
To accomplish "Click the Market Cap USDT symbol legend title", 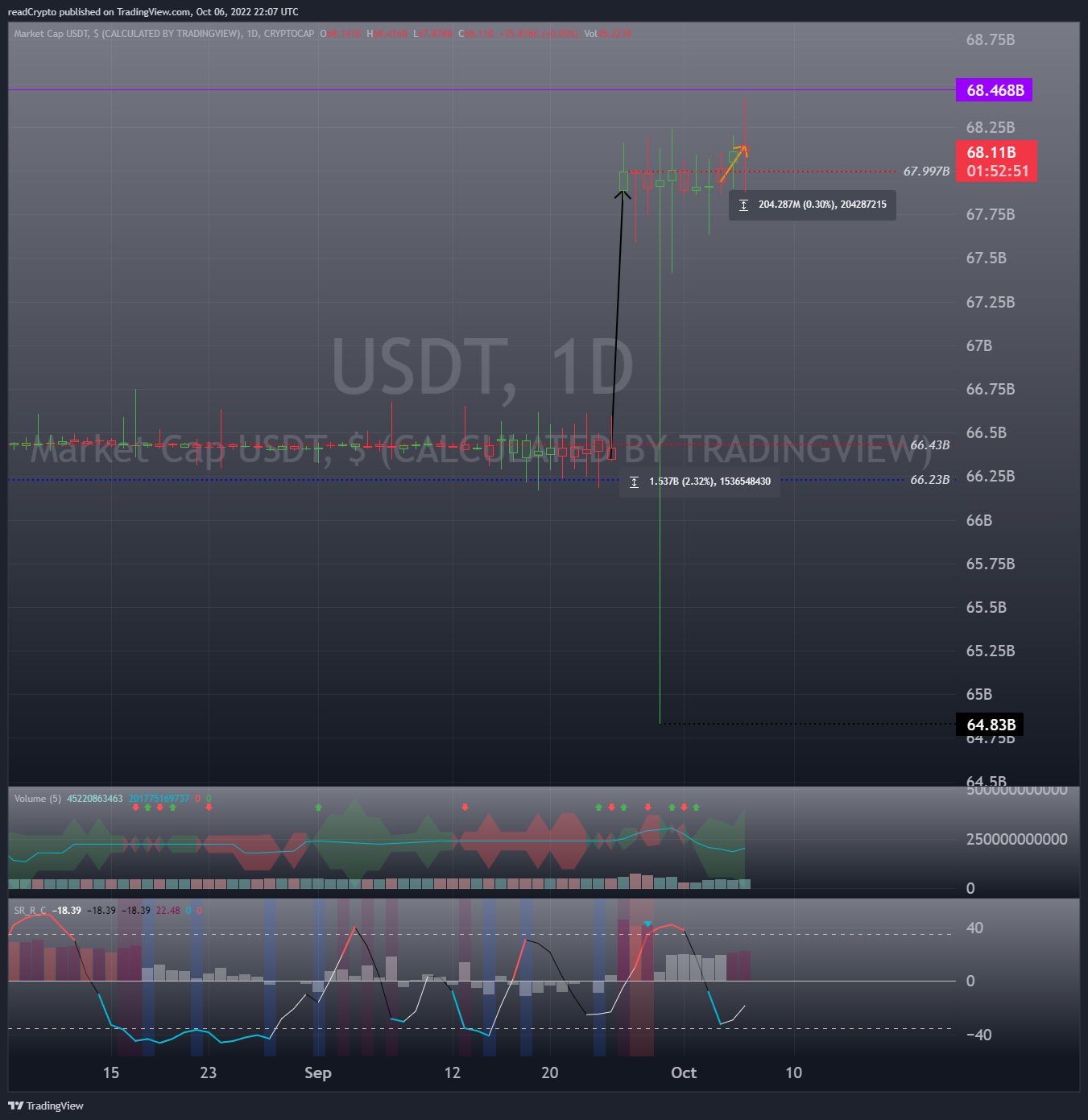I will (164, 34).
